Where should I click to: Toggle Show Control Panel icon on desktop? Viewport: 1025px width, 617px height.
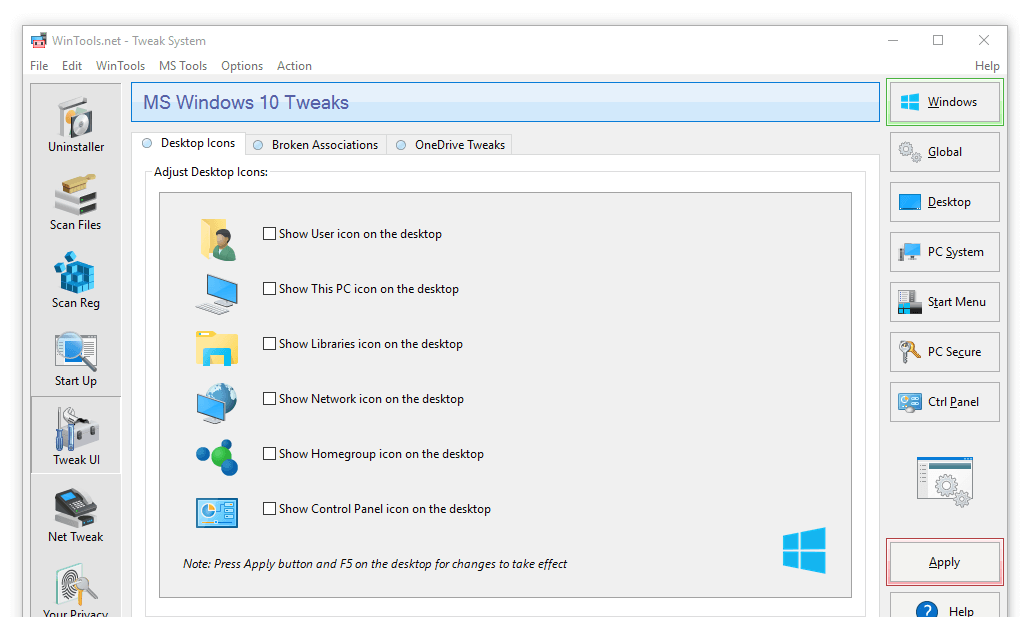click(x=269, y=508)
